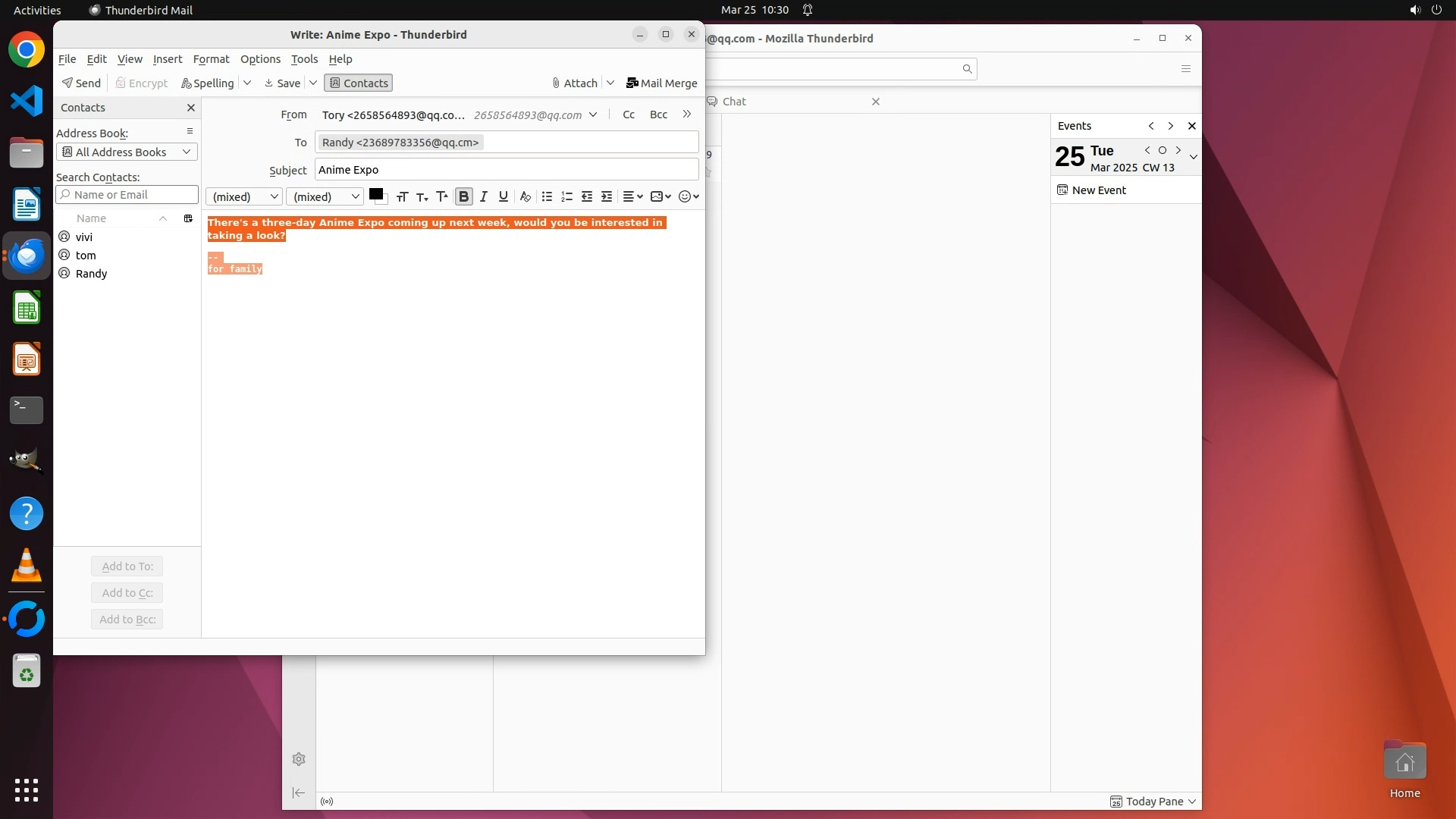This screenshot has height=819, width=1456.
Task: Open the Format menu
Action: [x=211, y=59]
